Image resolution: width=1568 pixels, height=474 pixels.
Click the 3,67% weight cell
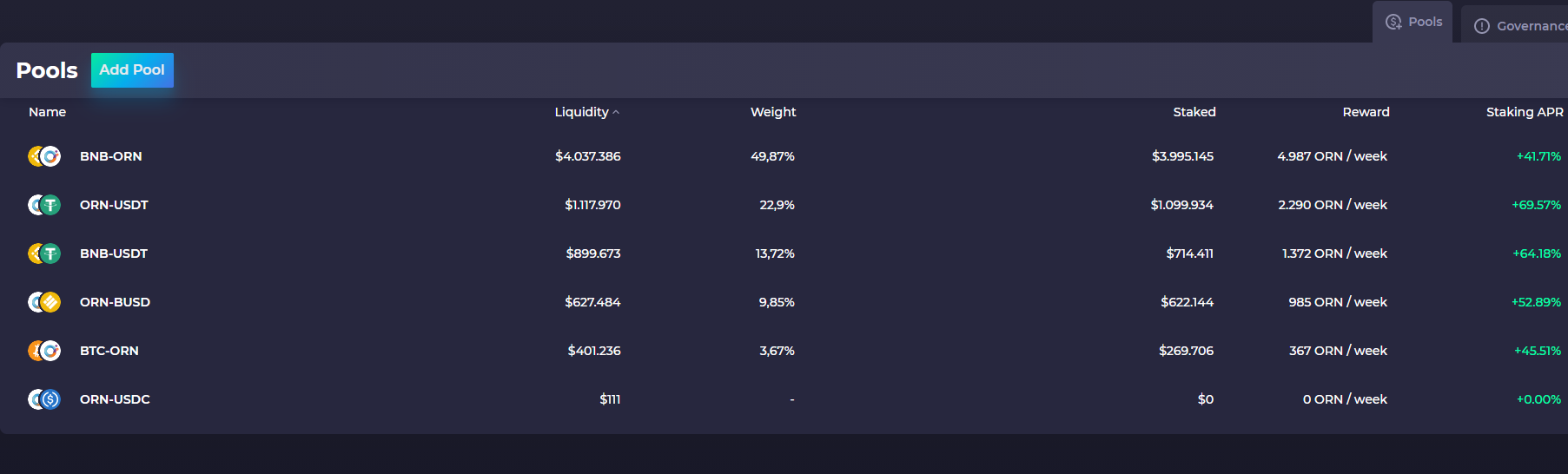pyautogui.click(x=777, y=351)
